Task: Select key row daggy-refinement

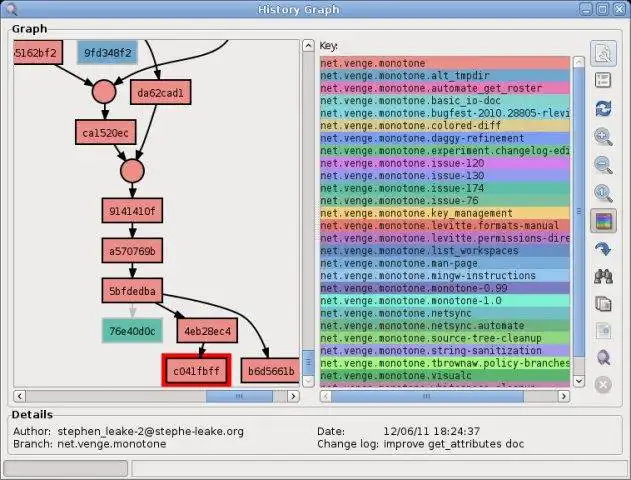Action: coord(445,138)
